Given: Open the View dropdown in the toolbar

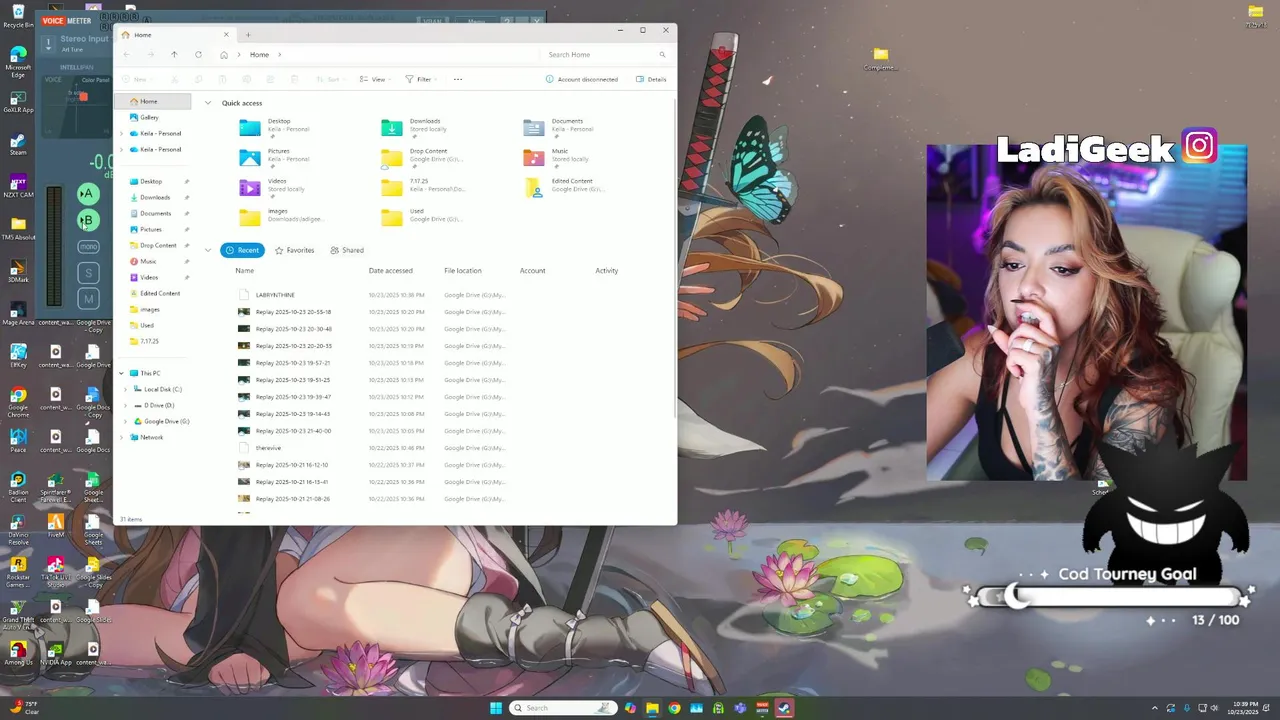Looking at the screenshot, I should (375, 79).
